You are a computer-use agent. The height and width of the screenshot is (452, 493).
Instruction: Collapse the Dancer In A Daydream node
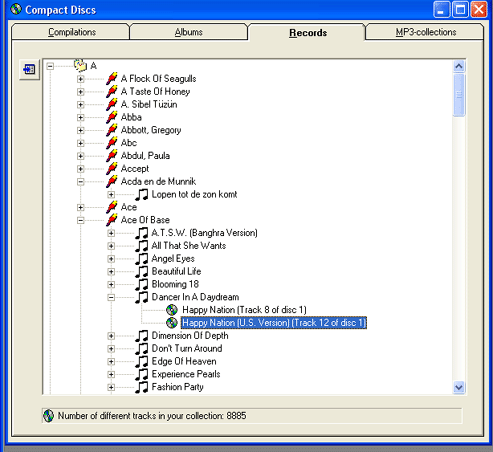point(111,297)
